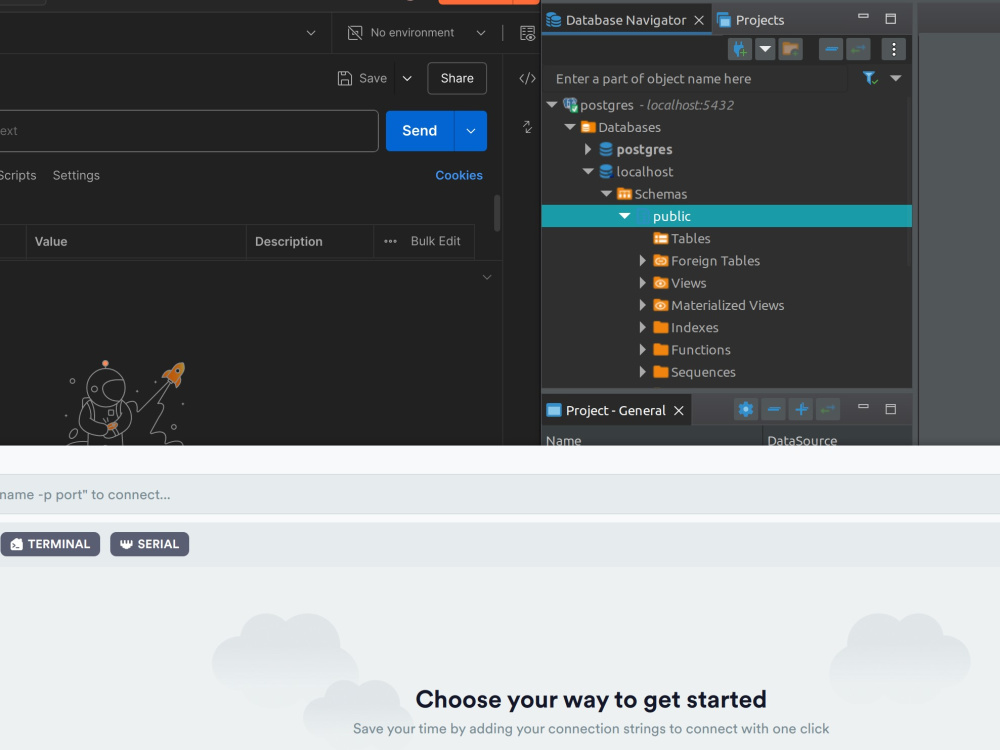This screenshot has height=750, width=1000.
Task: Click the expand pane arrows icon in Postman
Action: 527,127
